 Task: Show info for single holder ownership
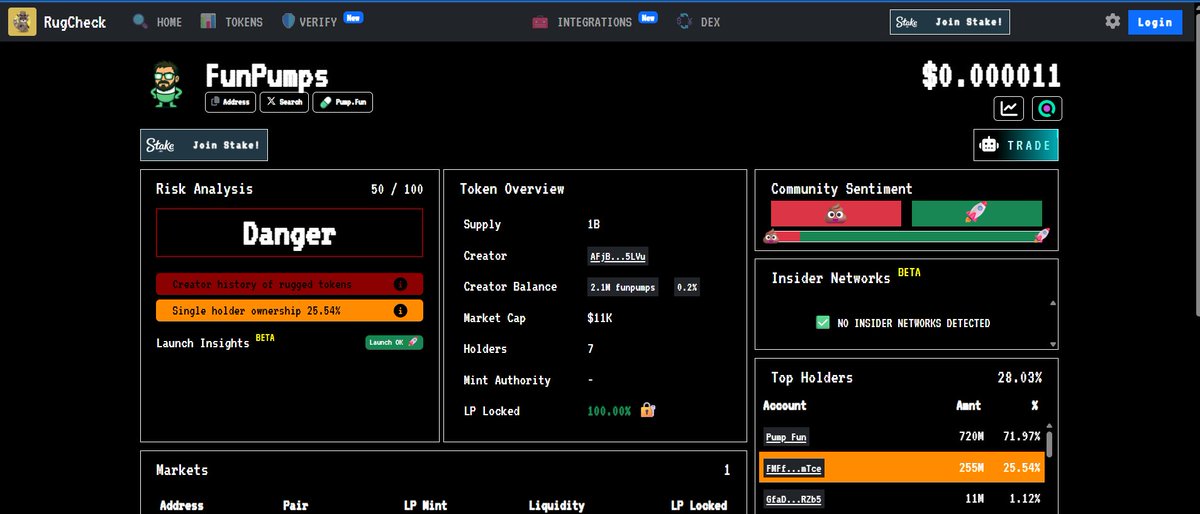click(400, 311)
